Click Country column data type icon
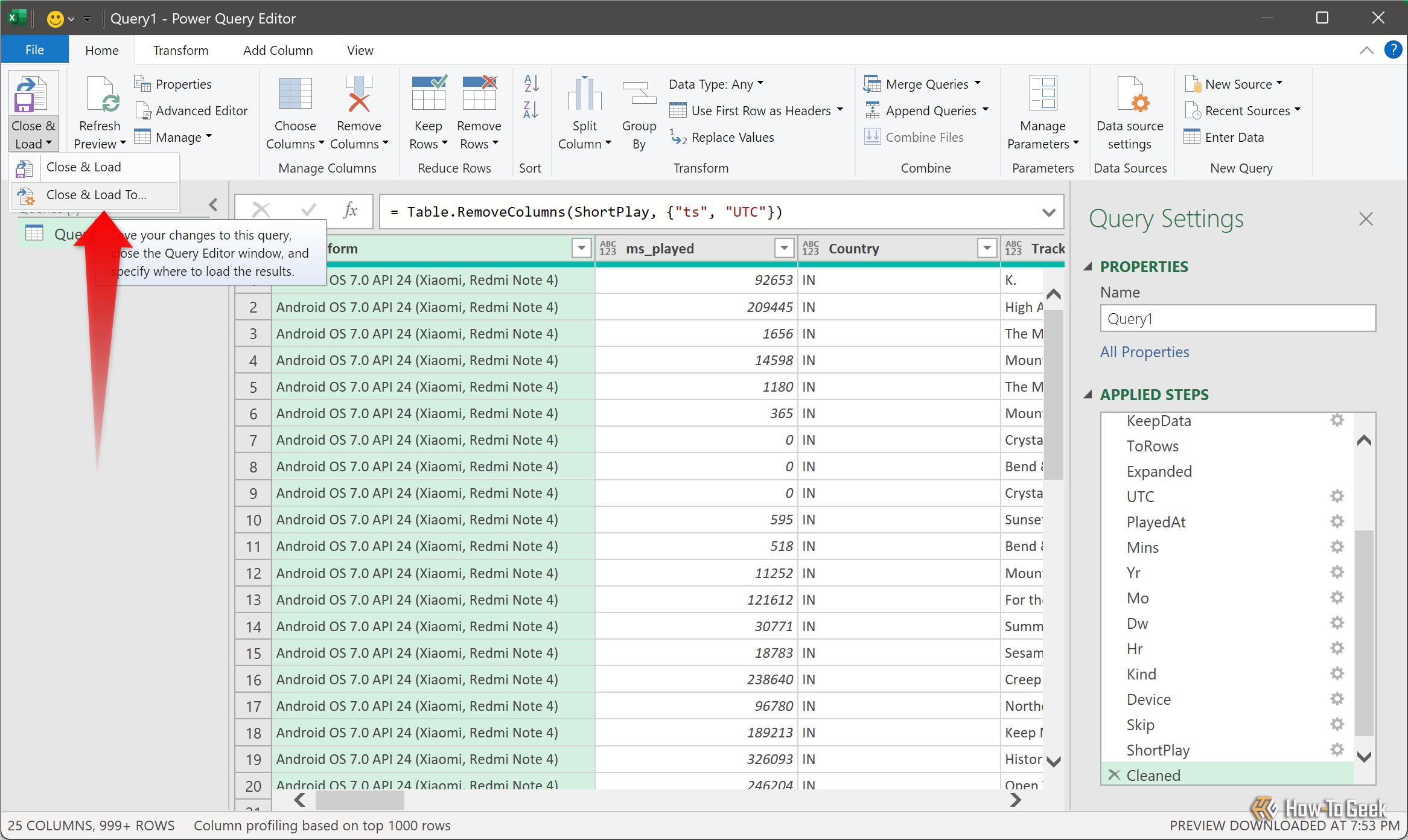Screen dimensions: 1408x840 tap(811, 248)
